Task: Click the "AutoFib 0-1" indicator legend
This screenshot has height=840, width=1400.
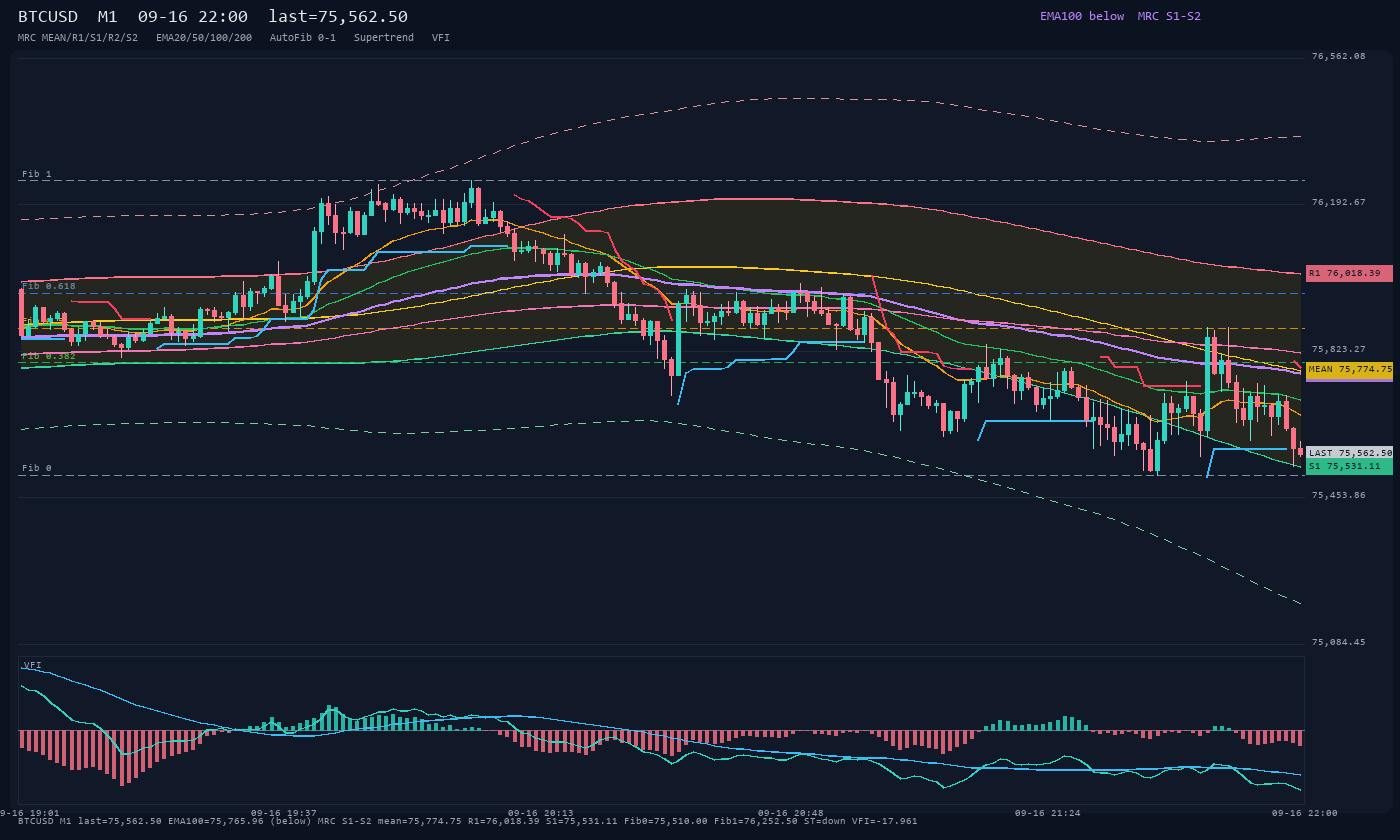Action: click(x=303, y=37)
